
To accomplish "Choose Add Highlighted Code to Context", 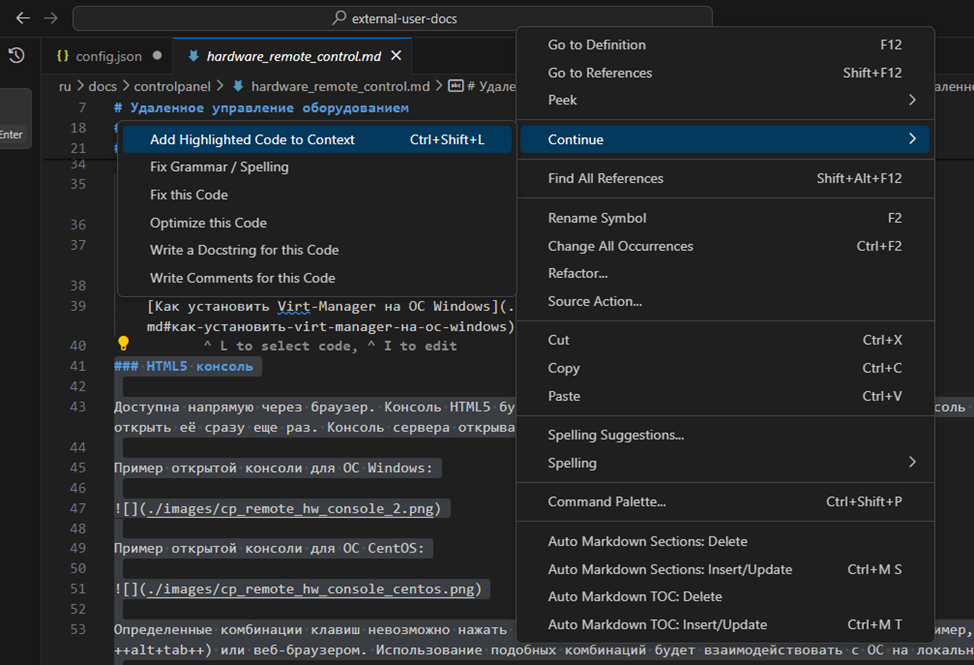I will [x=252, y=140].
